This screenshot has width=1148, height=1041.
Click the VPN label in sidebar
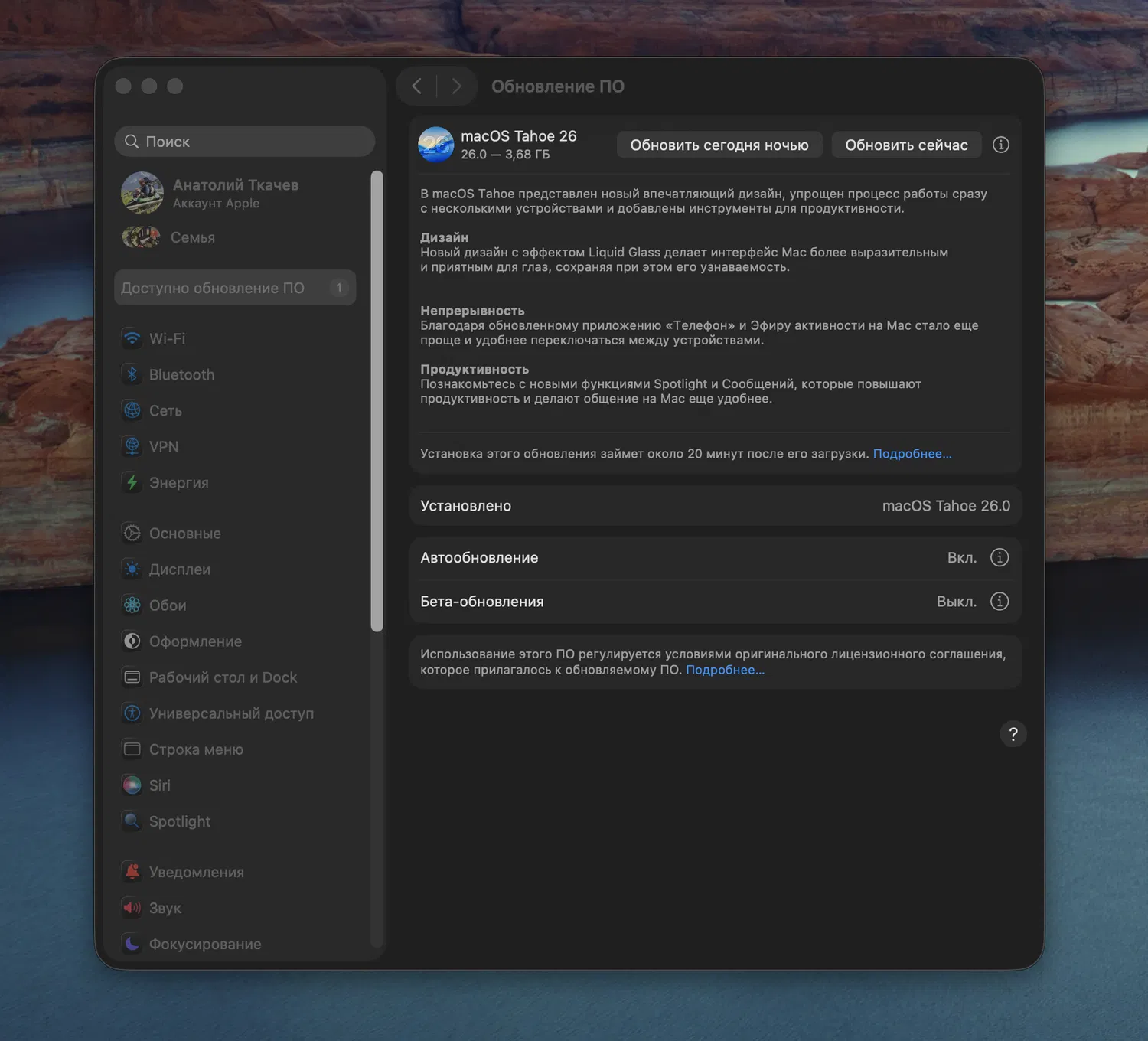164,446
